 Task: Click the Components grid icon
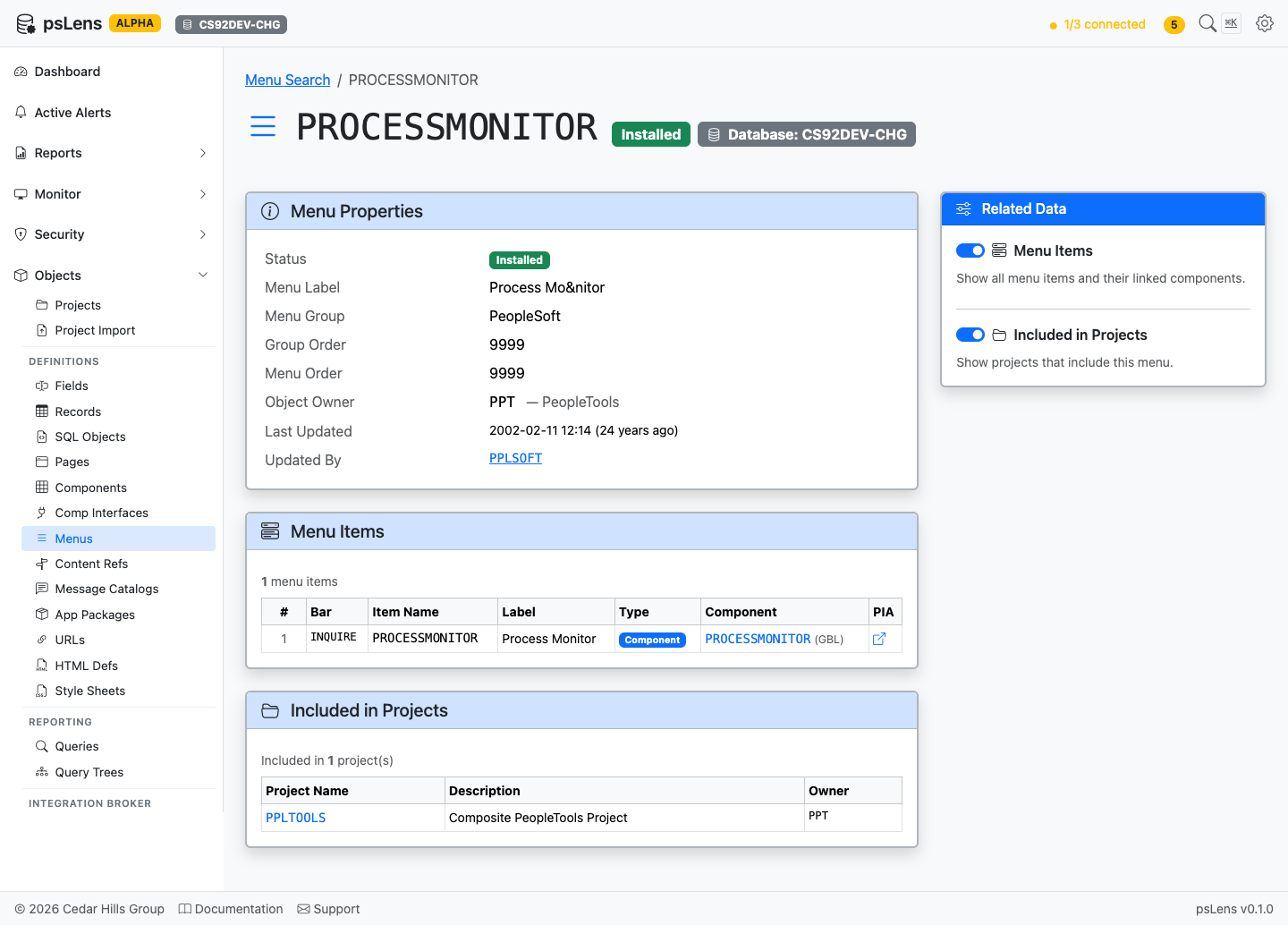[x=42, y=488]
